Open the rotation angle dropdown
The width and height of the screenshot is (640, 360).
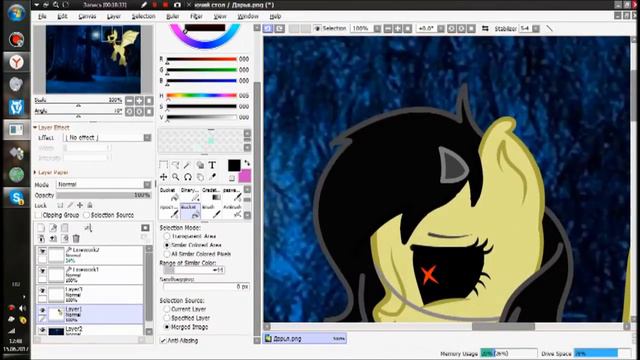tap(441, 29)
